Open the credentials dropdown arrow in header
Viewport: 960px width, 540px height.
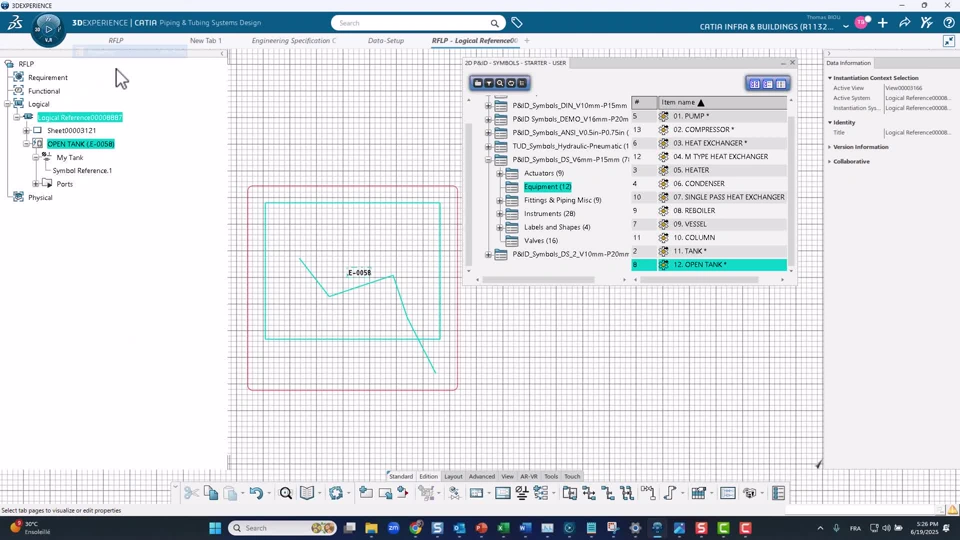(846, 26)
